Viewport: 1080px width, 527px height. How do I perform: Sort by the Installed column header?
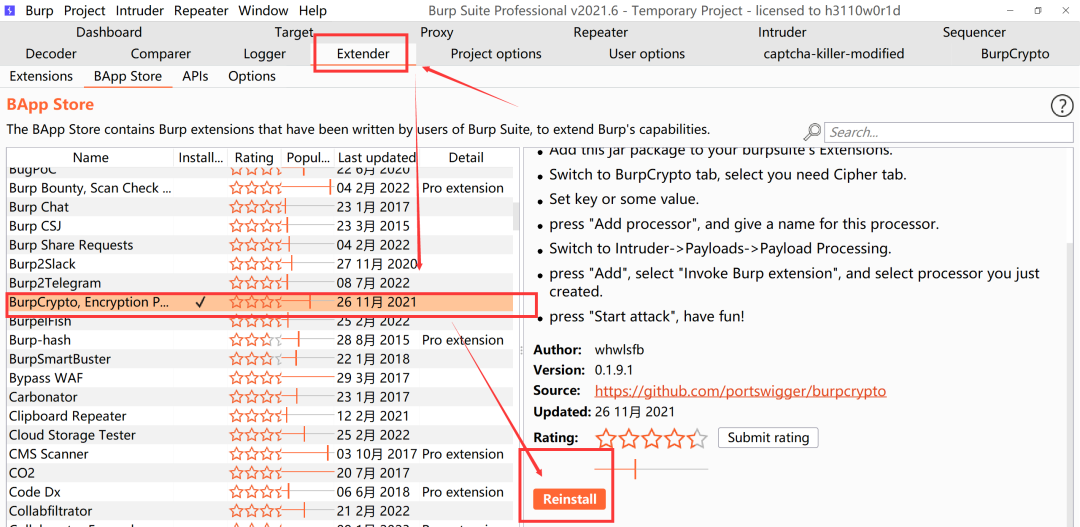pos(200,158)
